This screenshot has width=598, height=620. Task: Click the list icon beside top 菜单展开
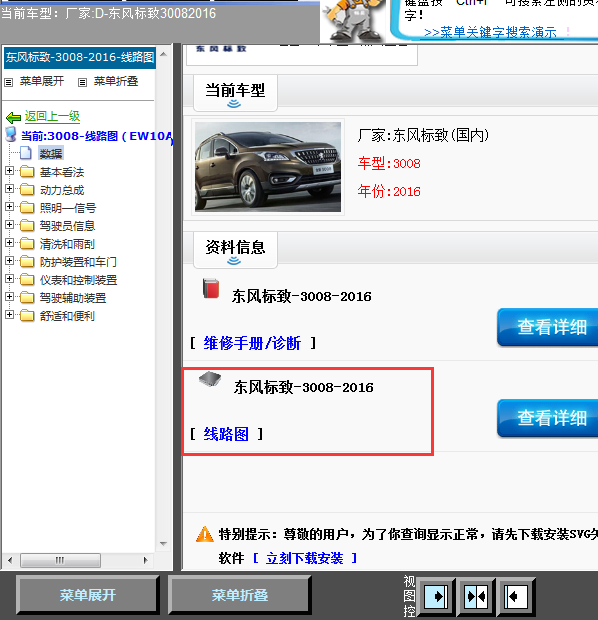click(x=9, y=82)
